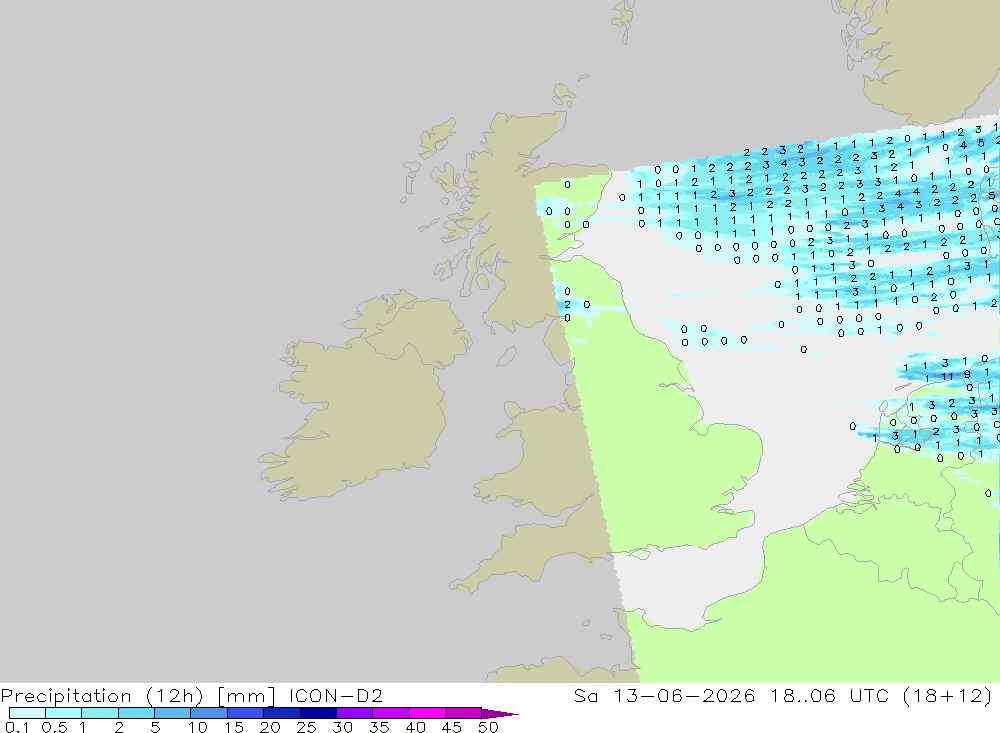1000x733 pixels.
Task: Click the 25 legend scale label
Action: (306, 727)
